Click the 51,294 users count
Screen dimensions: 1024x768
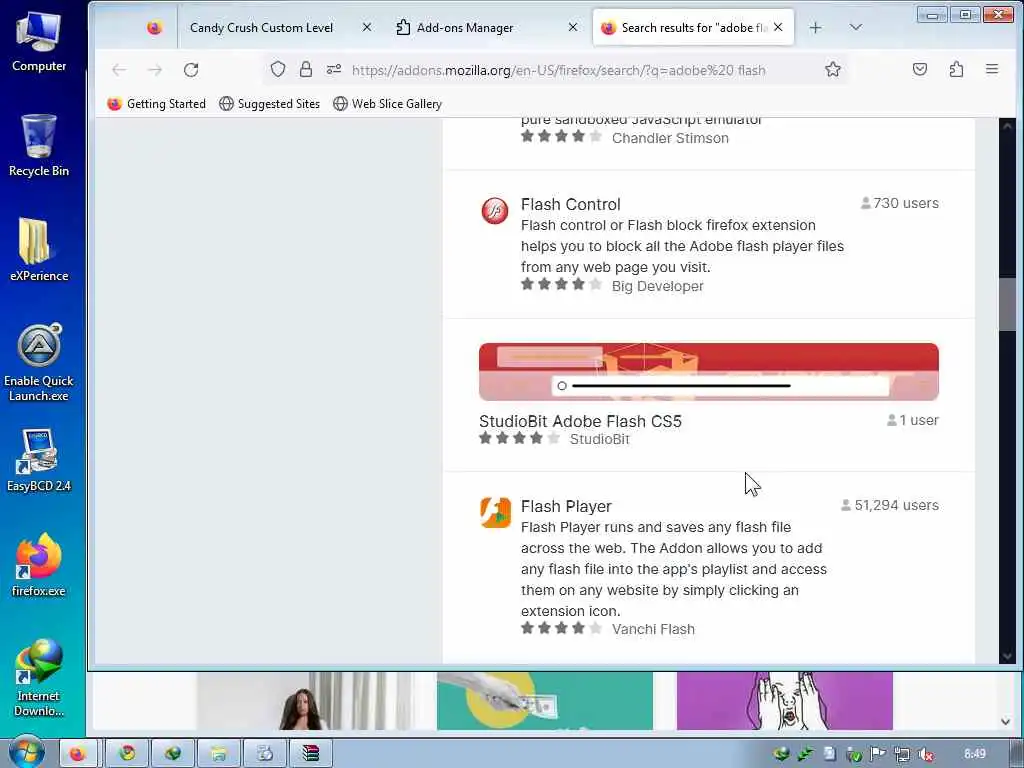(890, 505)
